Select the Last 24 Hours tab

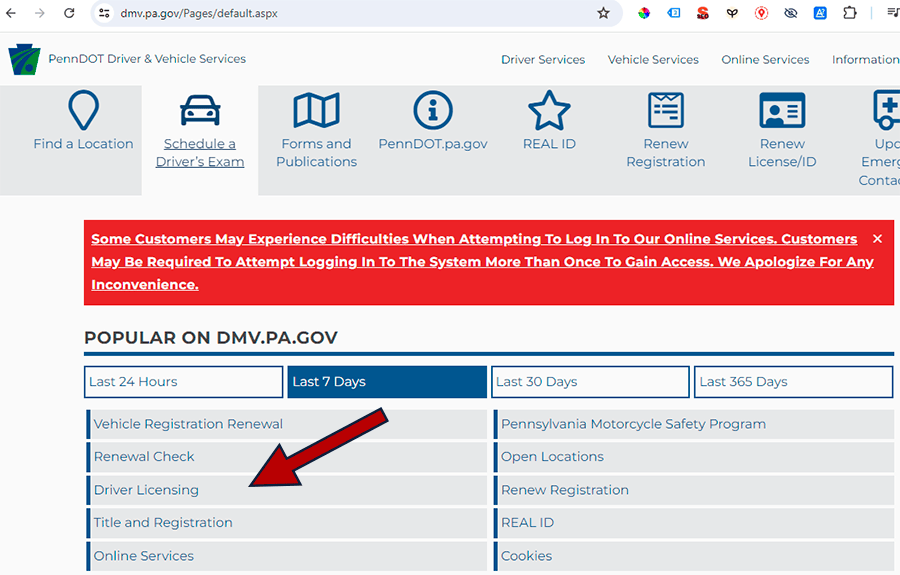[184, 382]
